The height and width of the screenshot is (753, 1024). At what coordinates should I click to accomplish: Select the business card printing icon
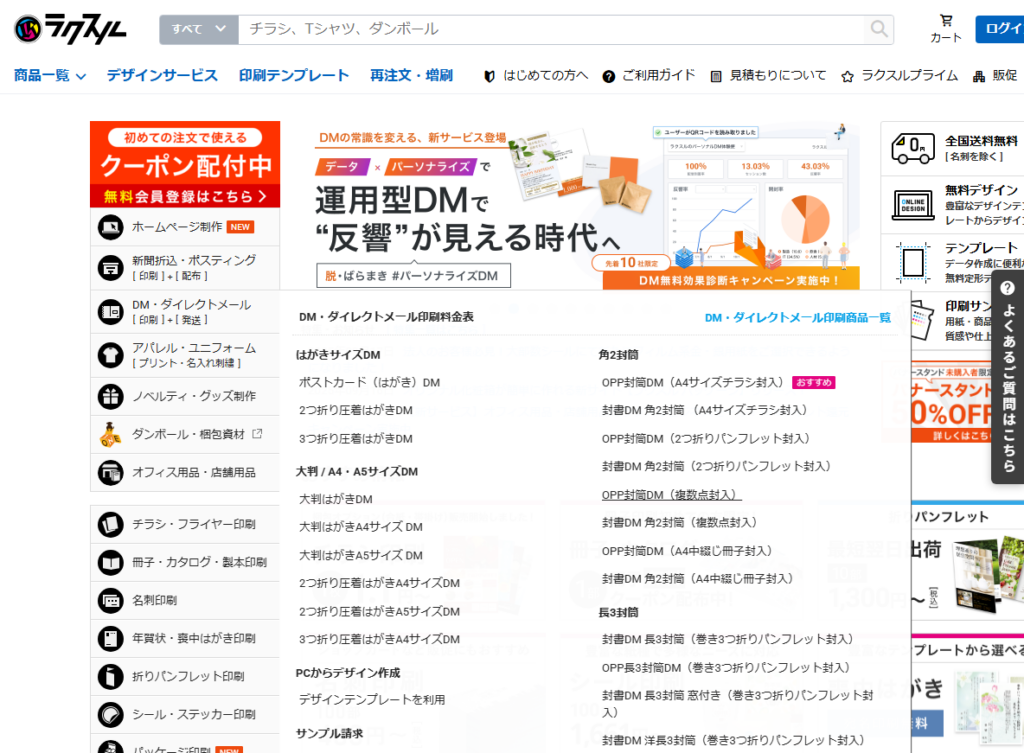(110, 600)
